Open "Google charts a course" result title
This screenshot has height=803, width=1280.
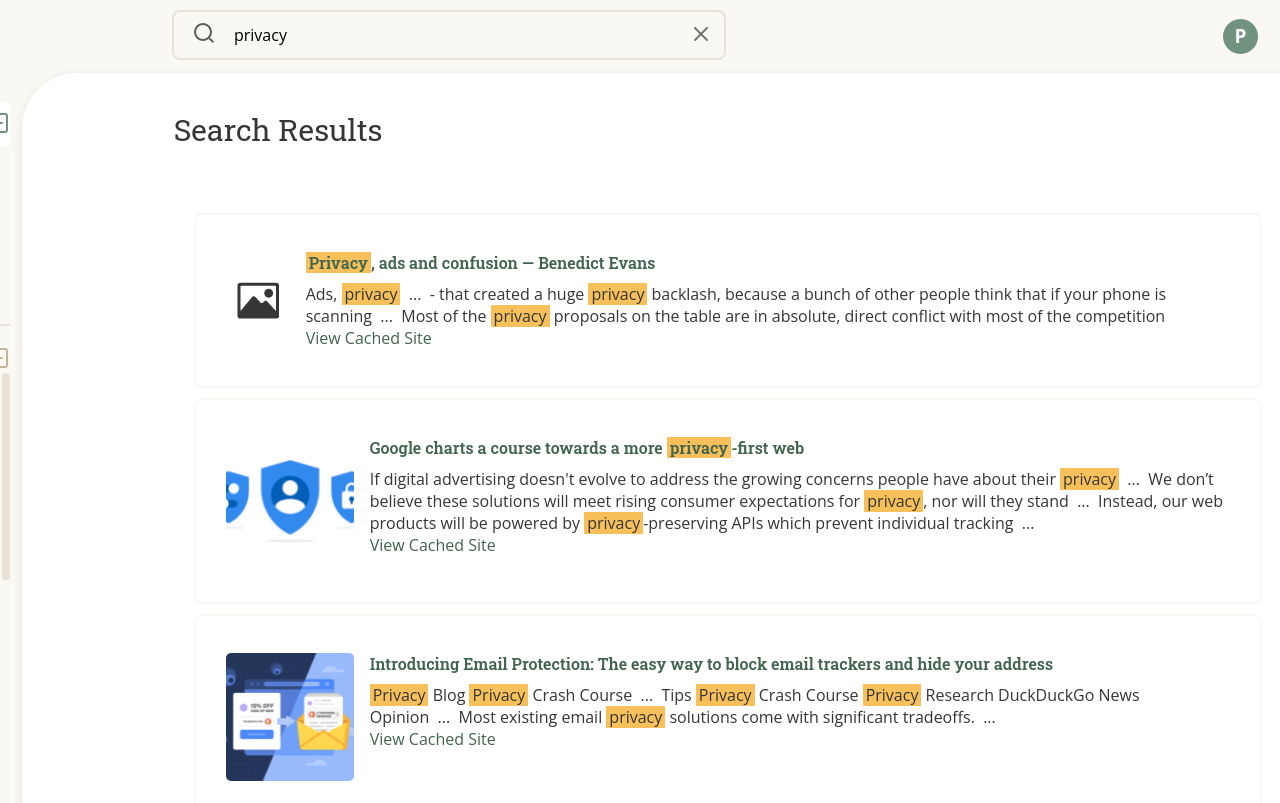coord(587,448)
